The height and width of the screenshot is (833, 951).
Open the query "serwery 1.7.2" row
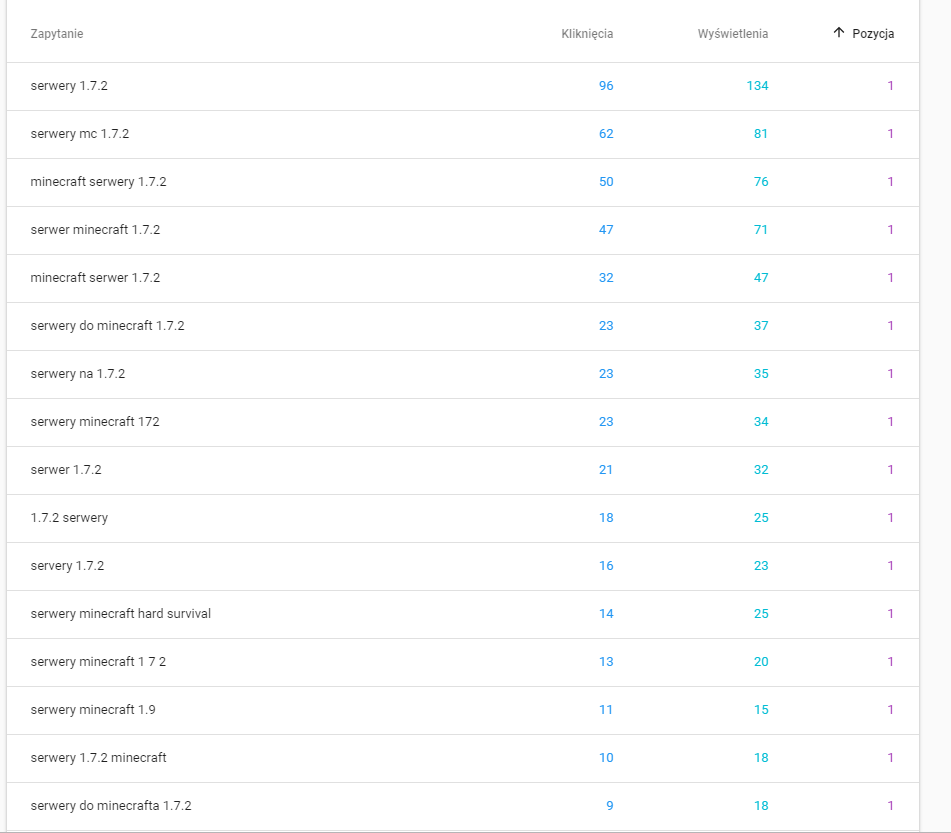[69, 86]
